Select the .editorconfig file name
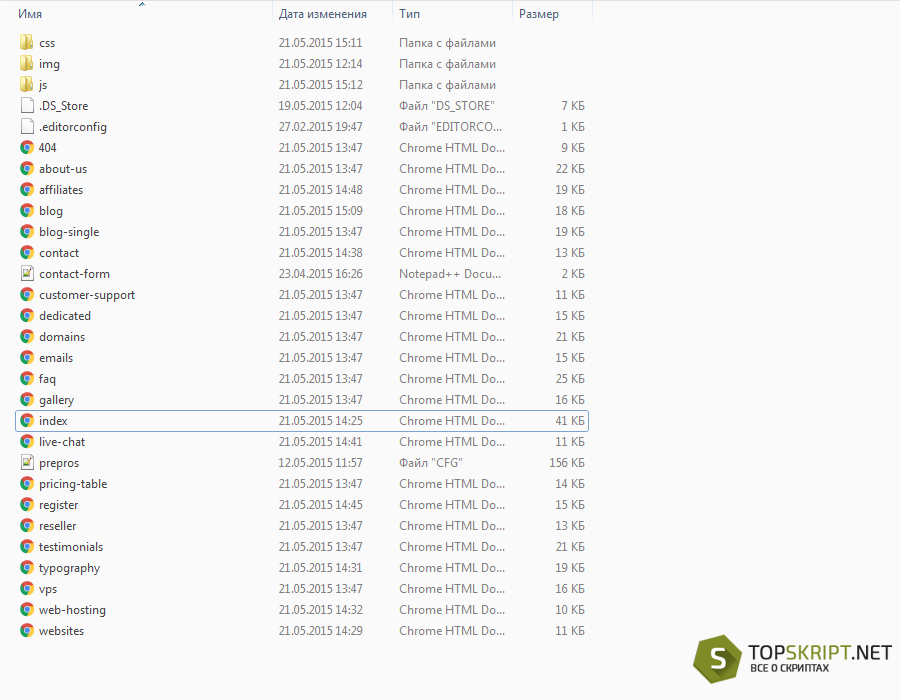 (73, 127)
